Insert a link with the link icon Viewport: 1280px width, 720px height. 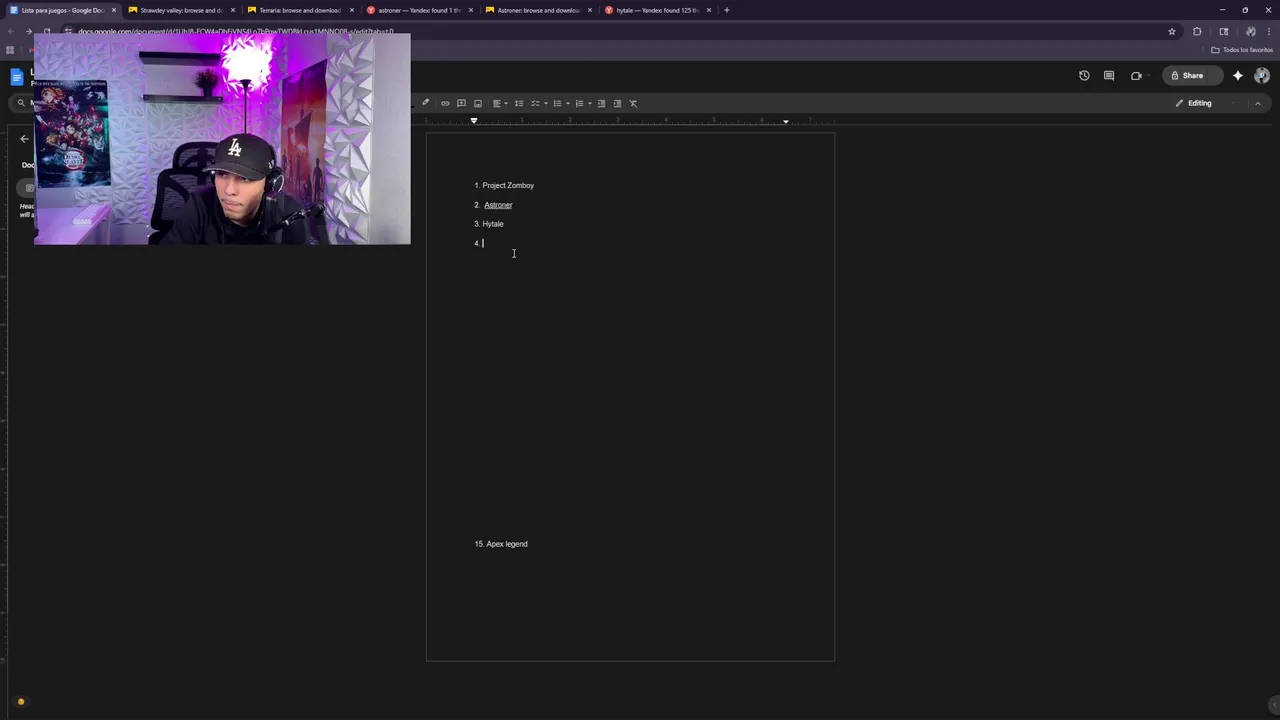click(445, 103)
